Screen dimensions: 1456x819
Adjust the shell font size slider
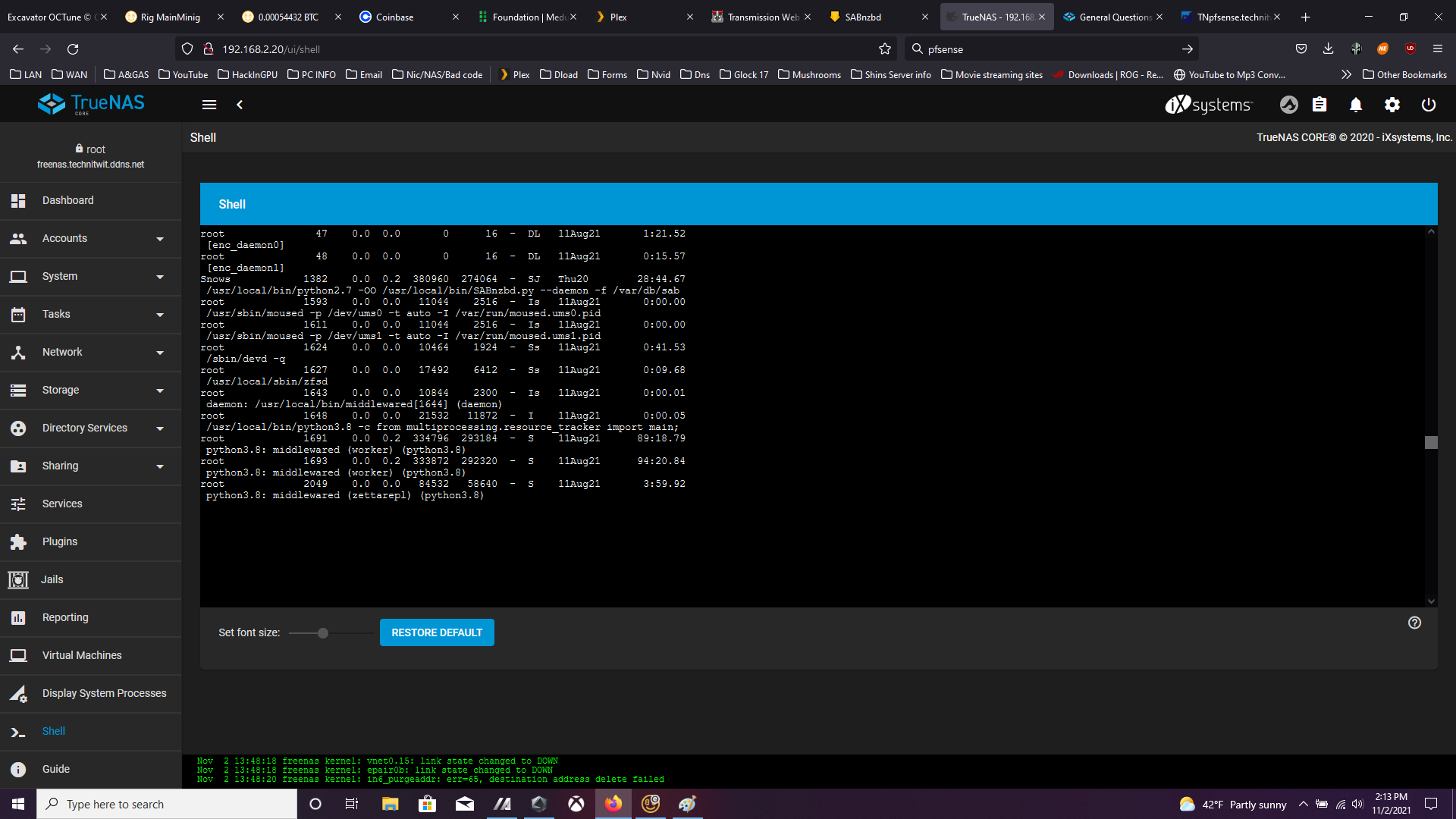(x=323, y=632)
